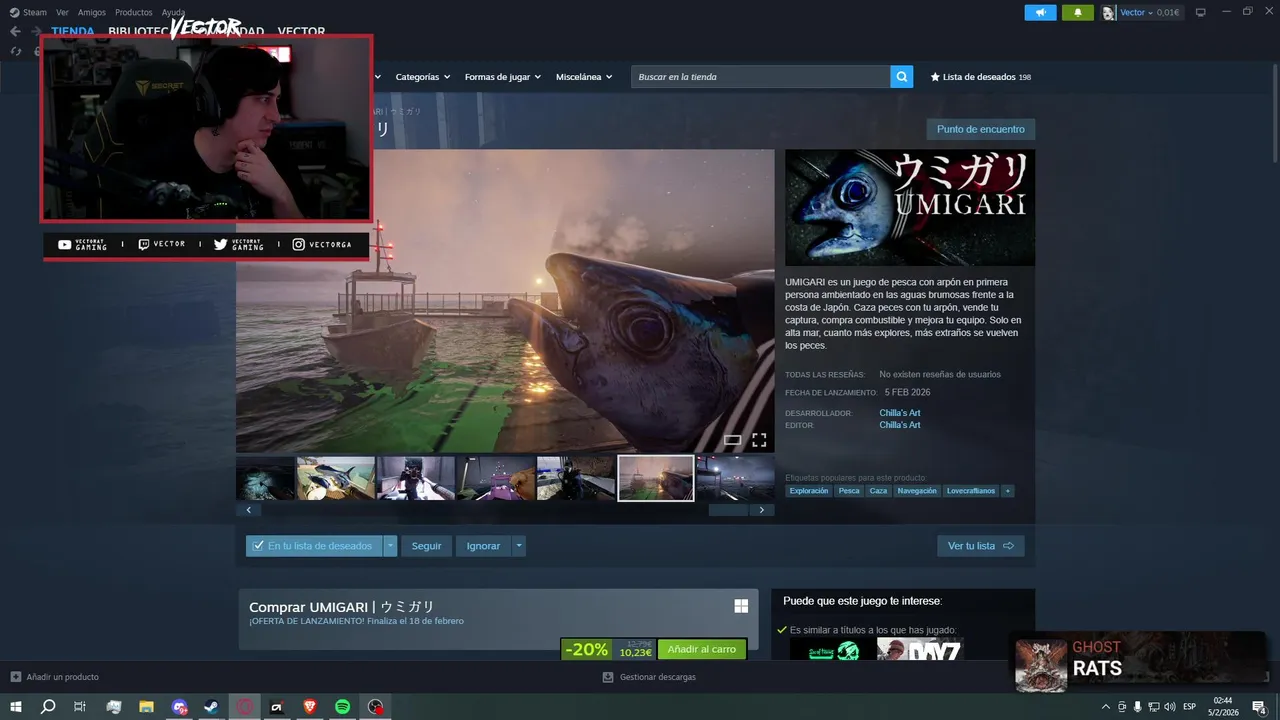Click Añadir al carro button
This screenshot has height=720, width=1280.
coord(702,649)
